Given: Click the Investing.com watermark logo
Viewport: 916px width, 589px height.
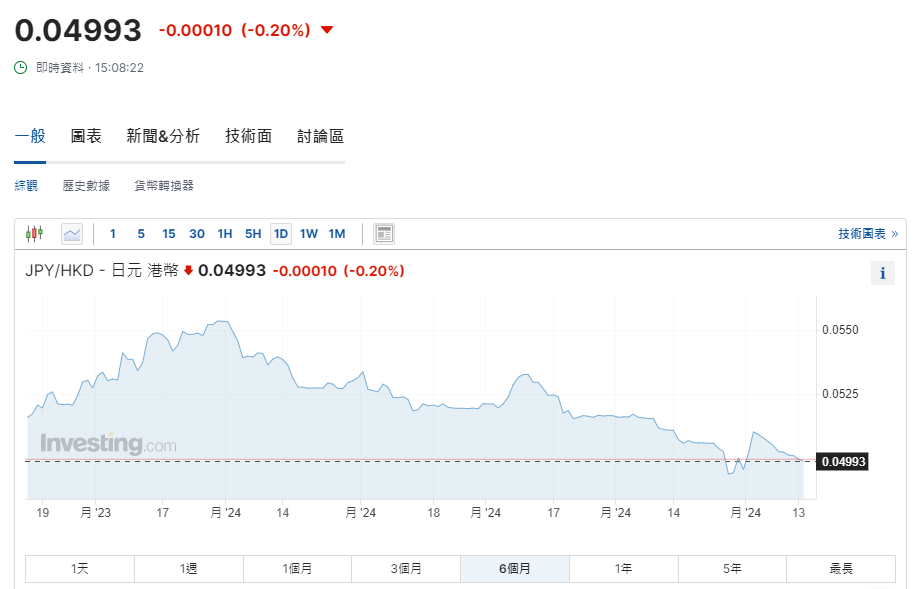Looking at the screenshot, I should 108,444.
